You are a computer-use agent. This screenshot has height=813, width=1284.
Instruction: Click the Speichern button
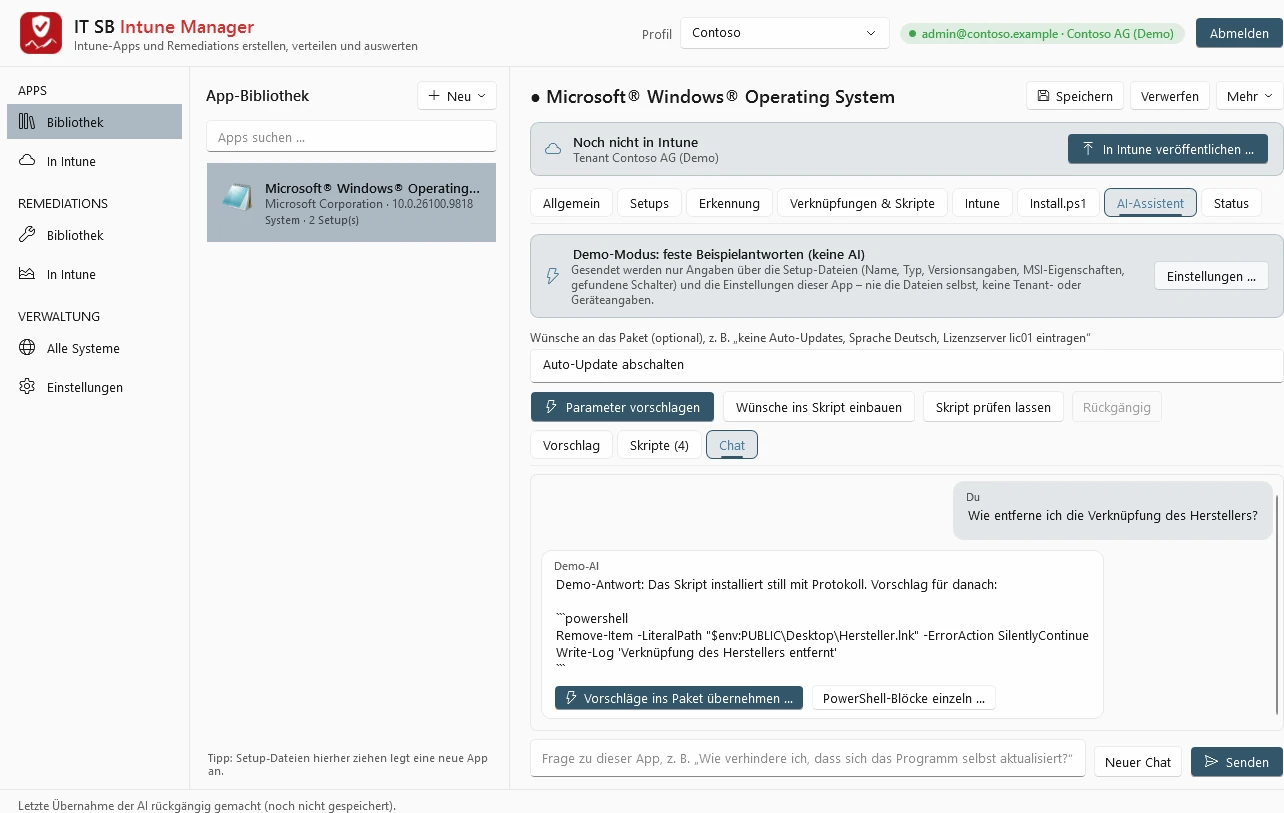(x=1075, y=96)
